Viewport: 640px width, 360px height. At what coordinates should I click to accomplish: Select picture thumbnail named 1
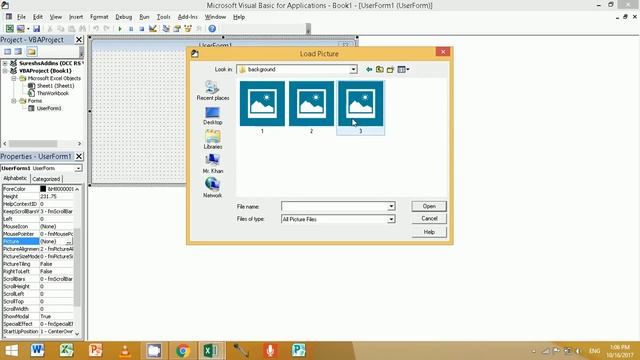click(262, 107)
